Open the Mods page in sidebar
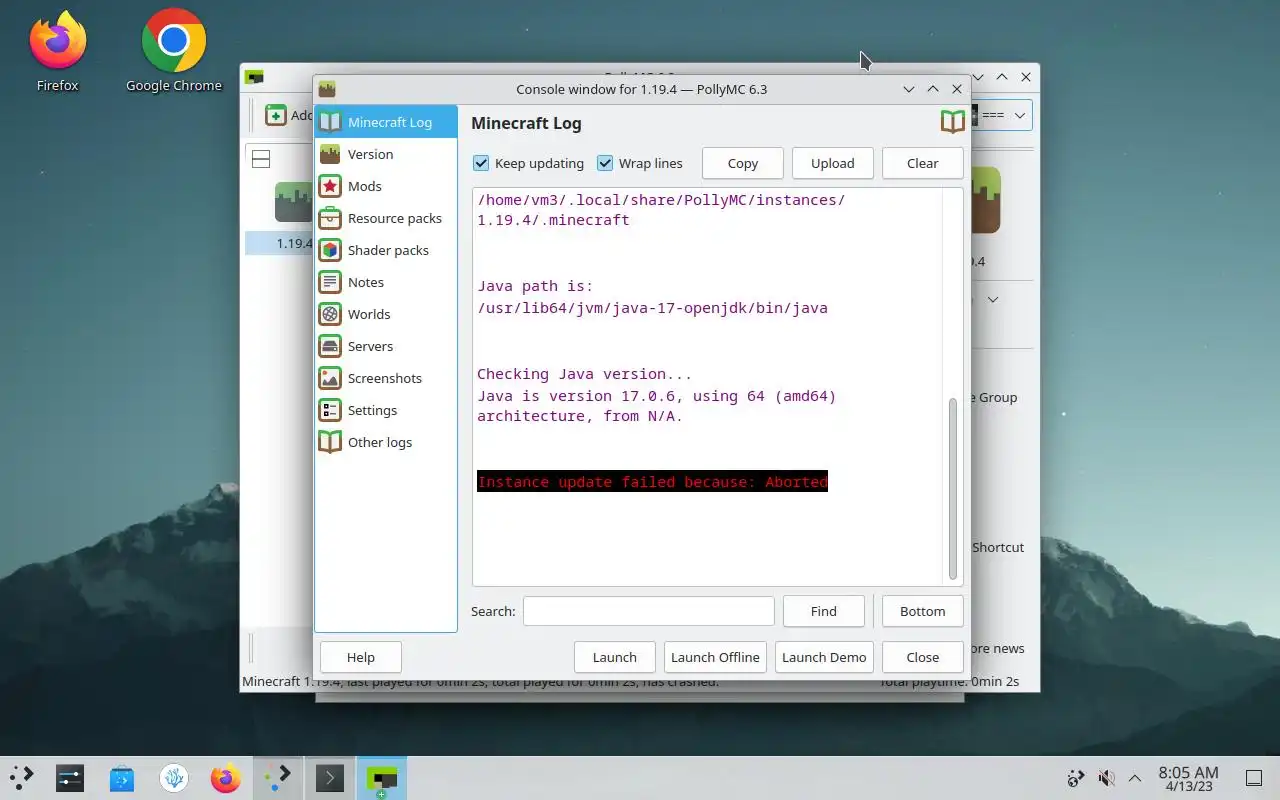The height and width of the screenshot is (800, 1280). click(386, 186)
